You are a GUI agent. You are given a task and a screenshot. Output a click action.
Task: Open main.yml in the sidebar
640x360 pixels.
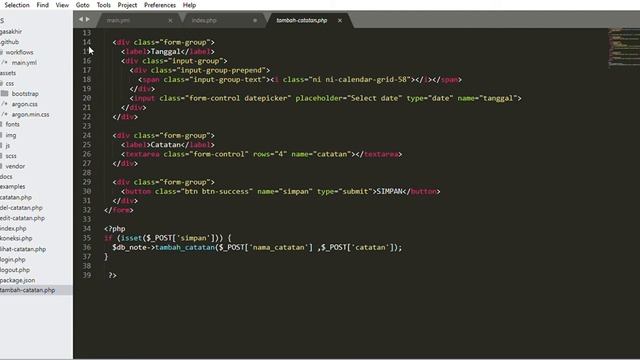(24, 62)
